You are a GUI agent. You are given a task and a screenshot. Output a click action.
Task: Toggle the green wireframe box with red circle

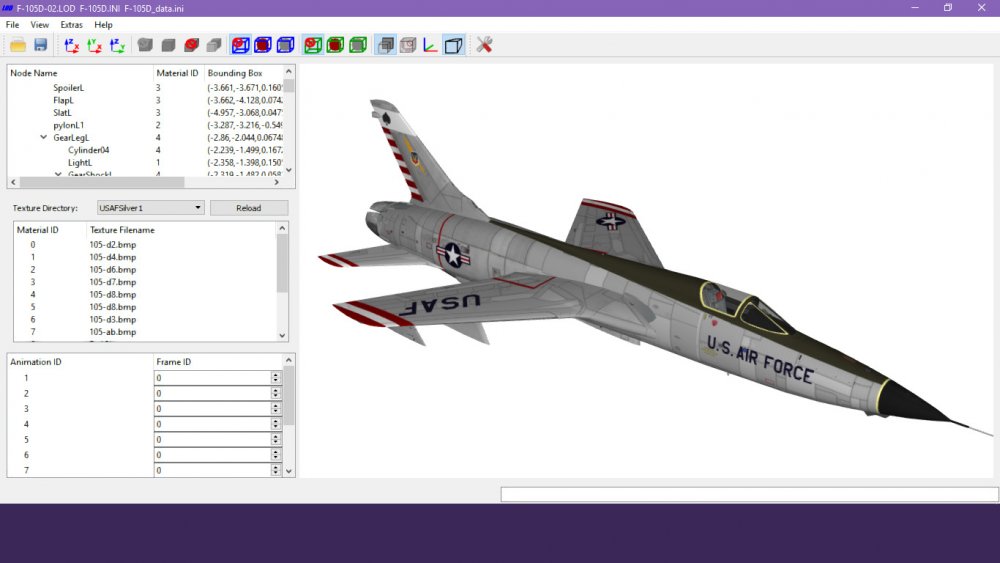pyautogui.click(x=312, y=45)
